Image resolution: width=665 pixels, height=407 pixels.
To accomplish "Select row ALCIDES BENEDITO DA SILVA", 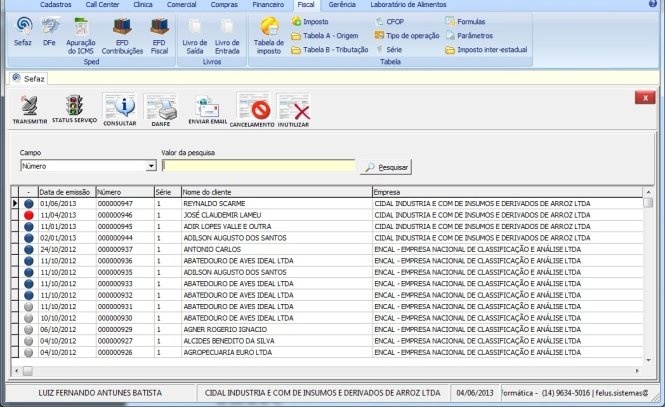I will (x=327, y=341).
